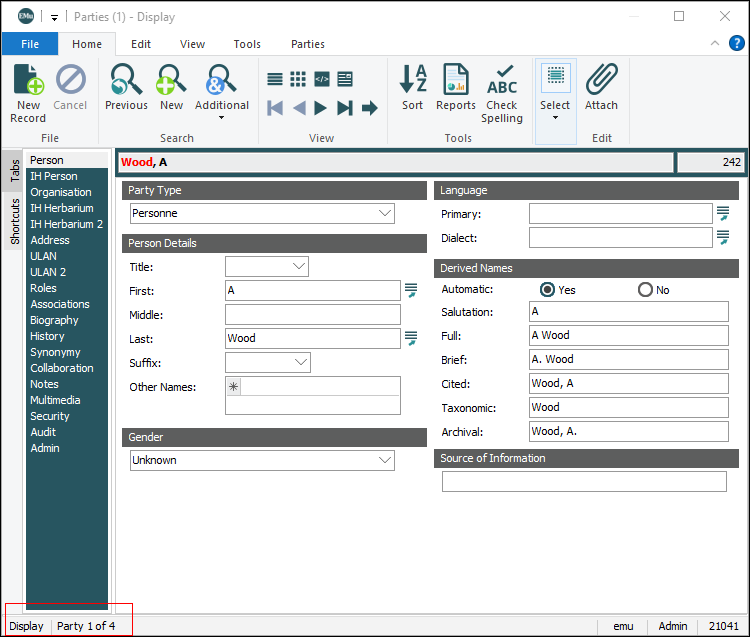Go to the last record arrow

pos(345,108)
